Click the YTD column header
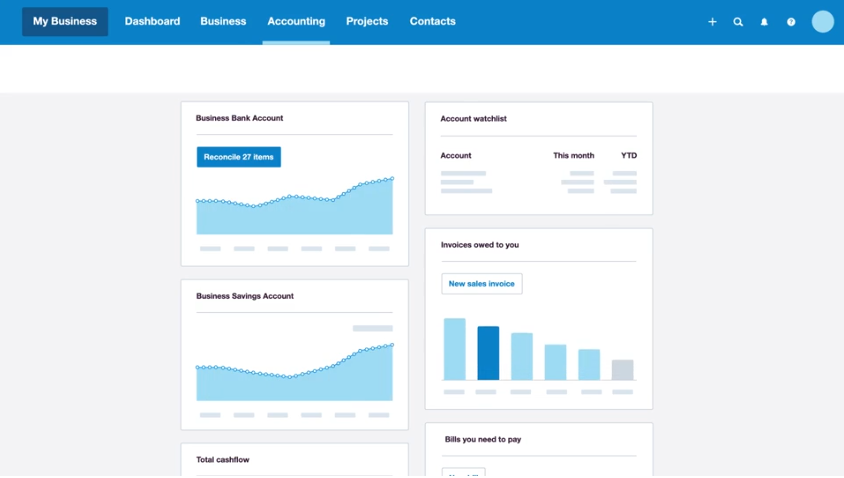 click(629, 156)
